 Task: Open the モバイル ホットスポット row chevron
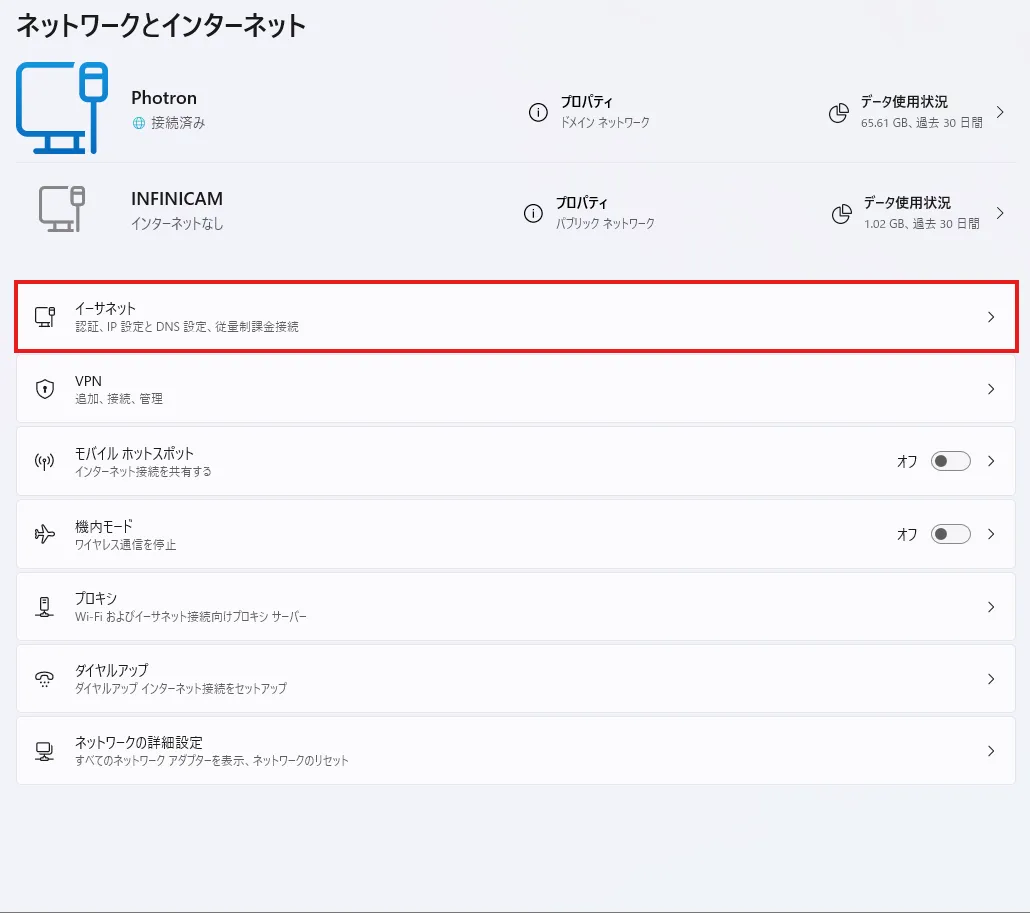pyautogui.click(x=991, y=461)
